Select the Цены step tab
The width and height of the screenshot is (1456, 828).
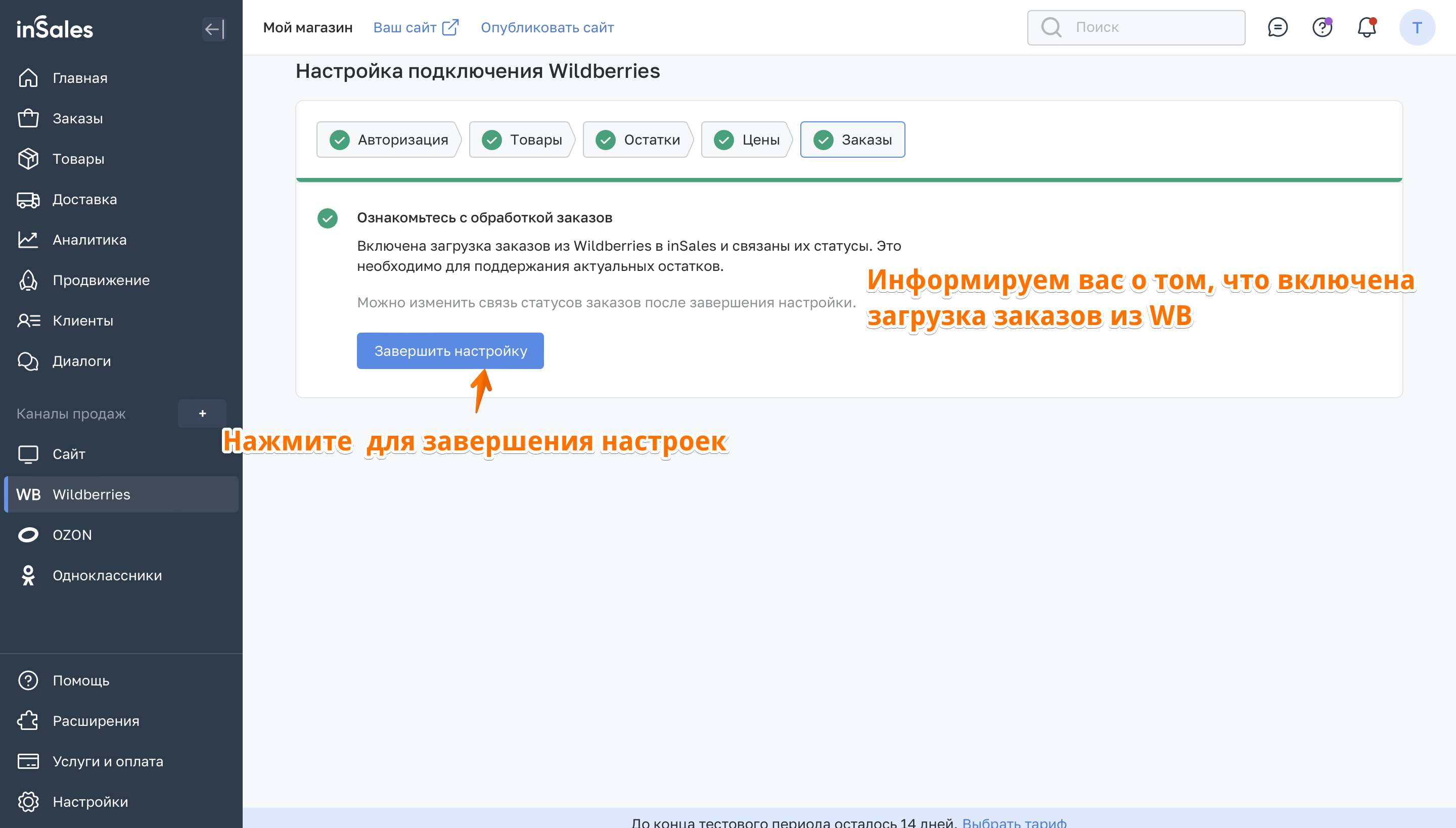(746, 140)
